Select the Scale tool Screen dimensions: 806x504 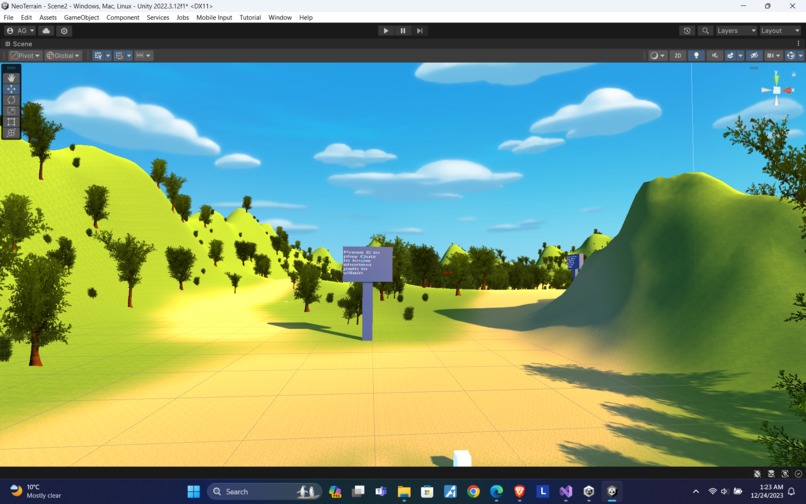(x=11, y=111)
